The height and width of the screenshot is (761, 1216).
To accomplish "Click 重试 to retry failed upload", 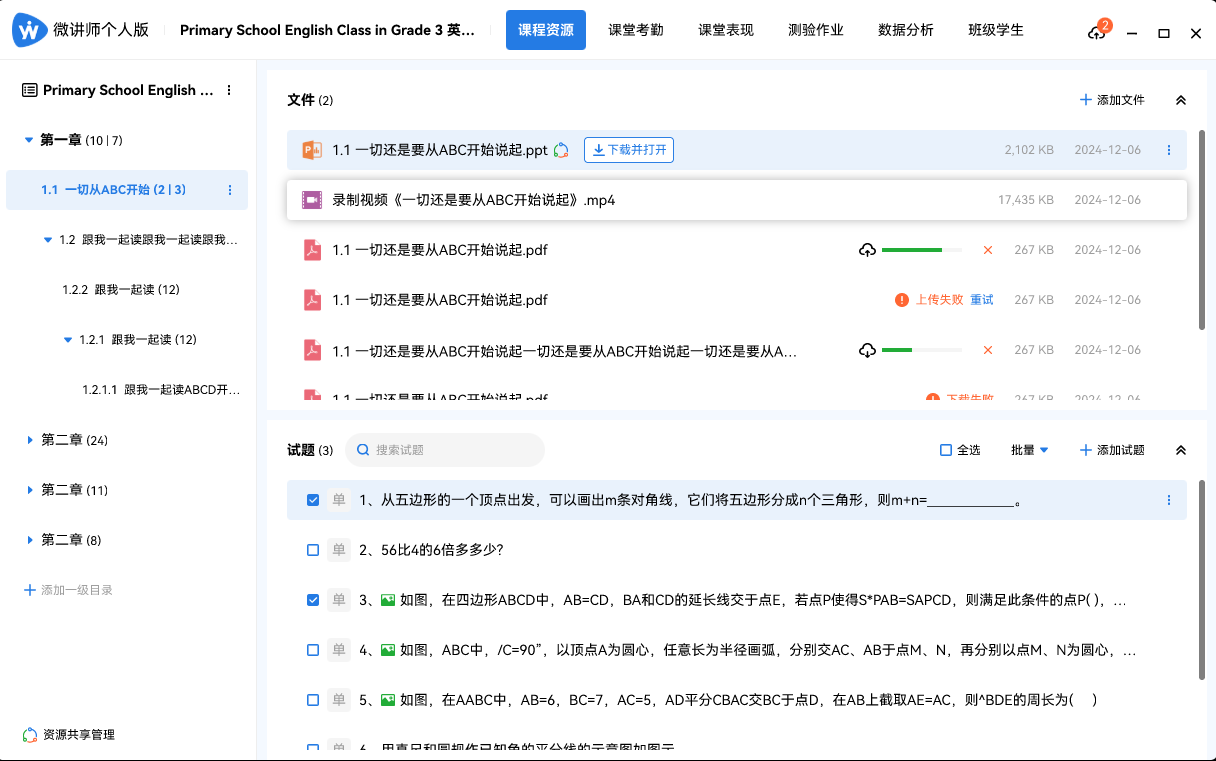I will pyautogui.click(x=981, y=300).
